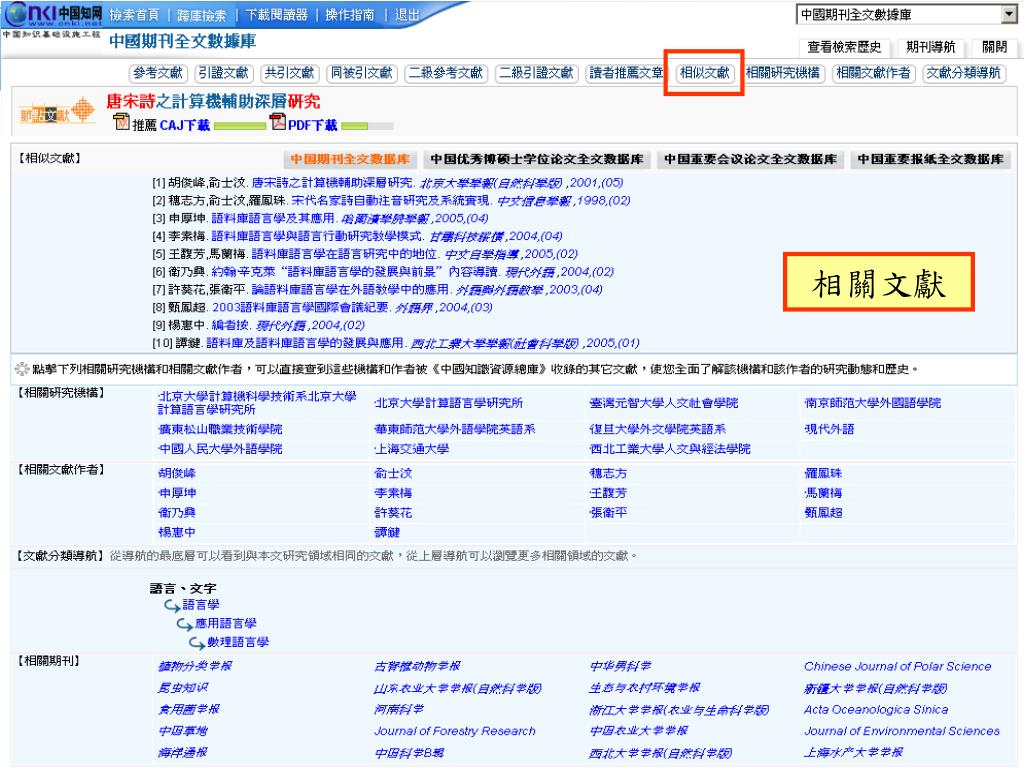Open 下載閱讀器 in top navigation
Image resolution: width=1024 pixels, height=768 pixels.
click(x=276, y=14)
